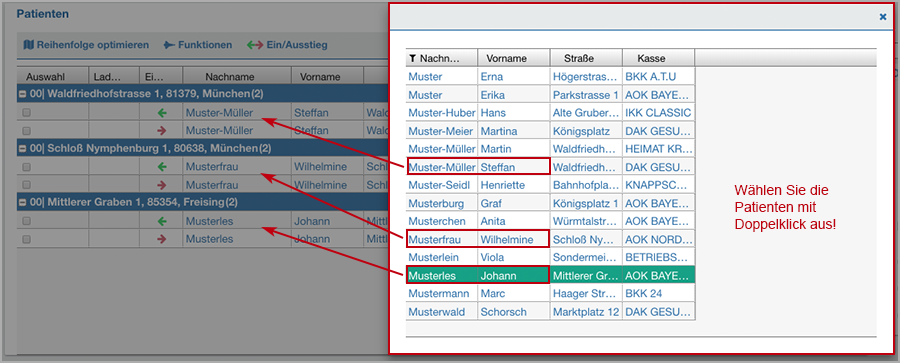Select the Musterchen patient row

[550, 221]
